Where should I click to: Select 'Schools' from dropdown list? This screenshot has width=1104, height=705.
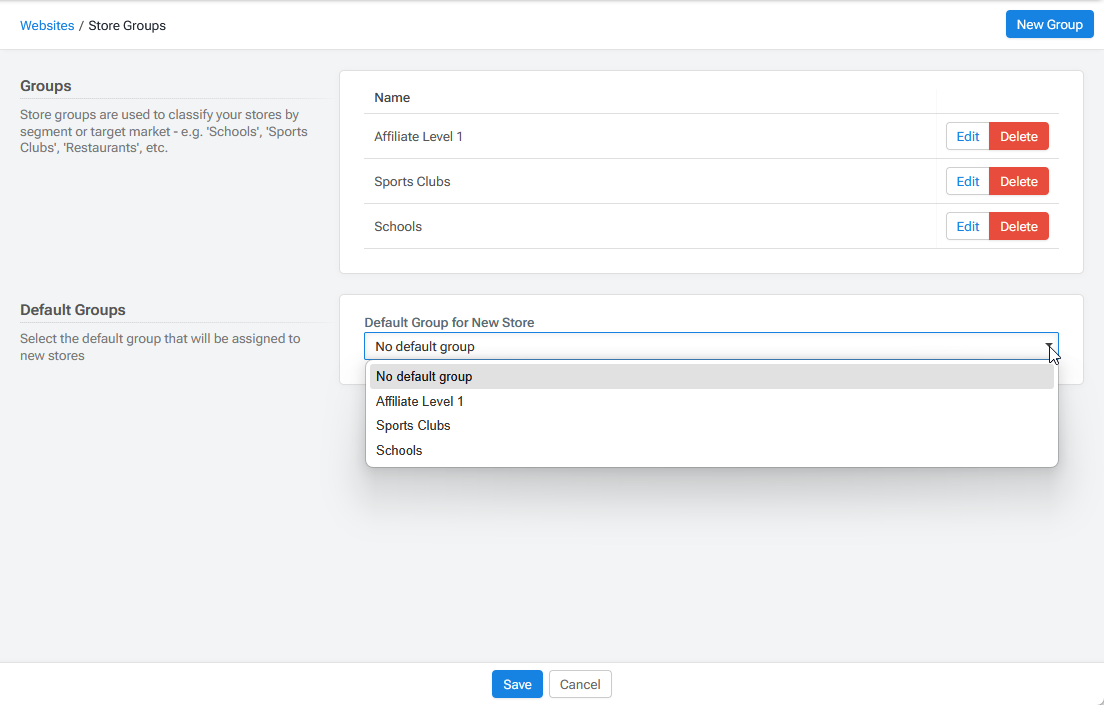click(x=399, y=451)
